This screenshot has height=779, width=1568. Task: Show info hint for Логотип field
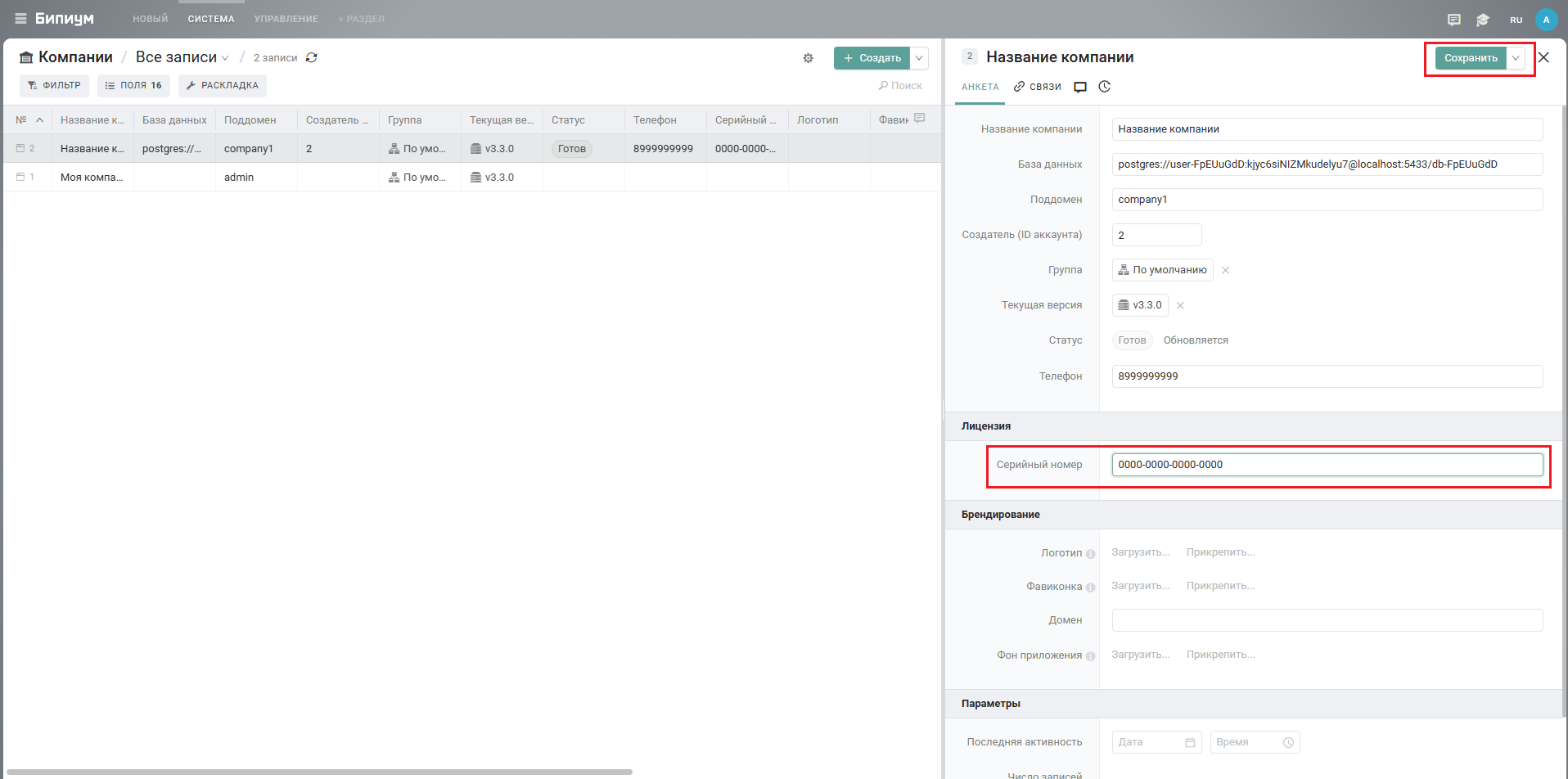click(1090, 554)
